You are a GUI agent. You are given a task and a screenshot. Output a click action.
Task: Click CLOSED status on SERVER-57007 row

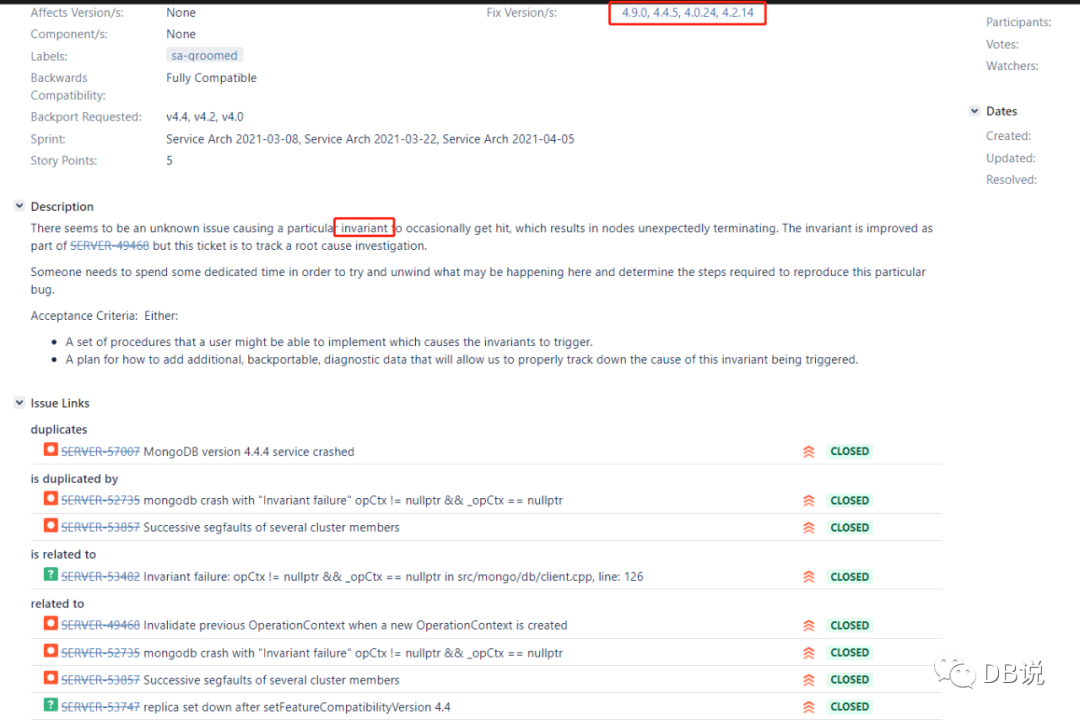(x=849, y=451)
